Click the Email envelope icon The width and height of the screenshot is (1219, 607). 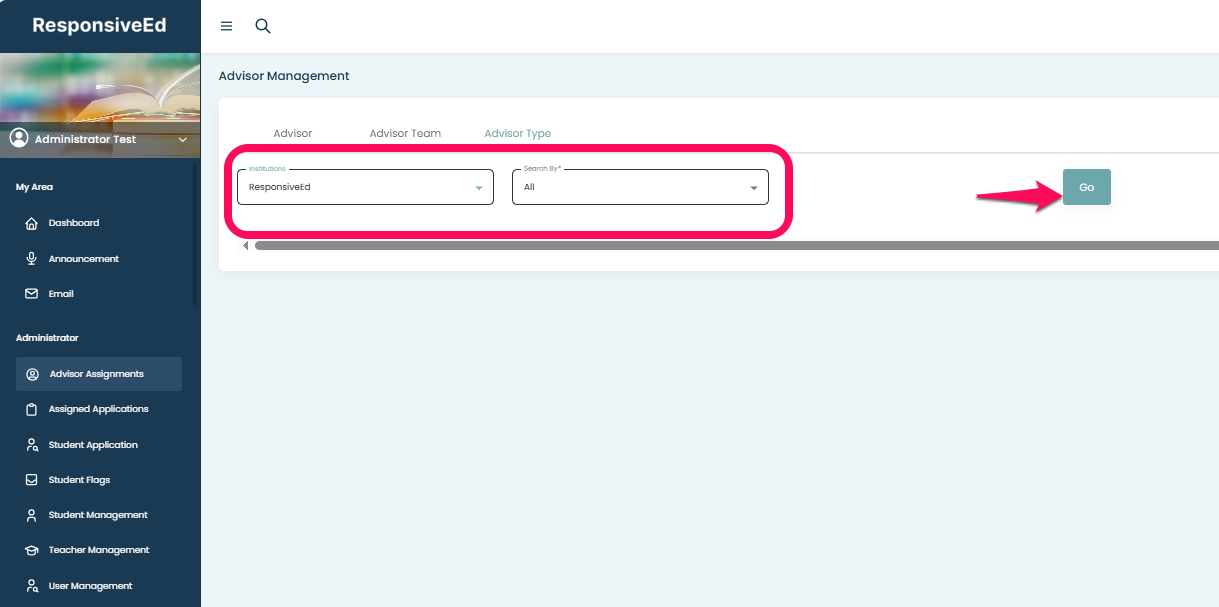click(x=31, y=294)
